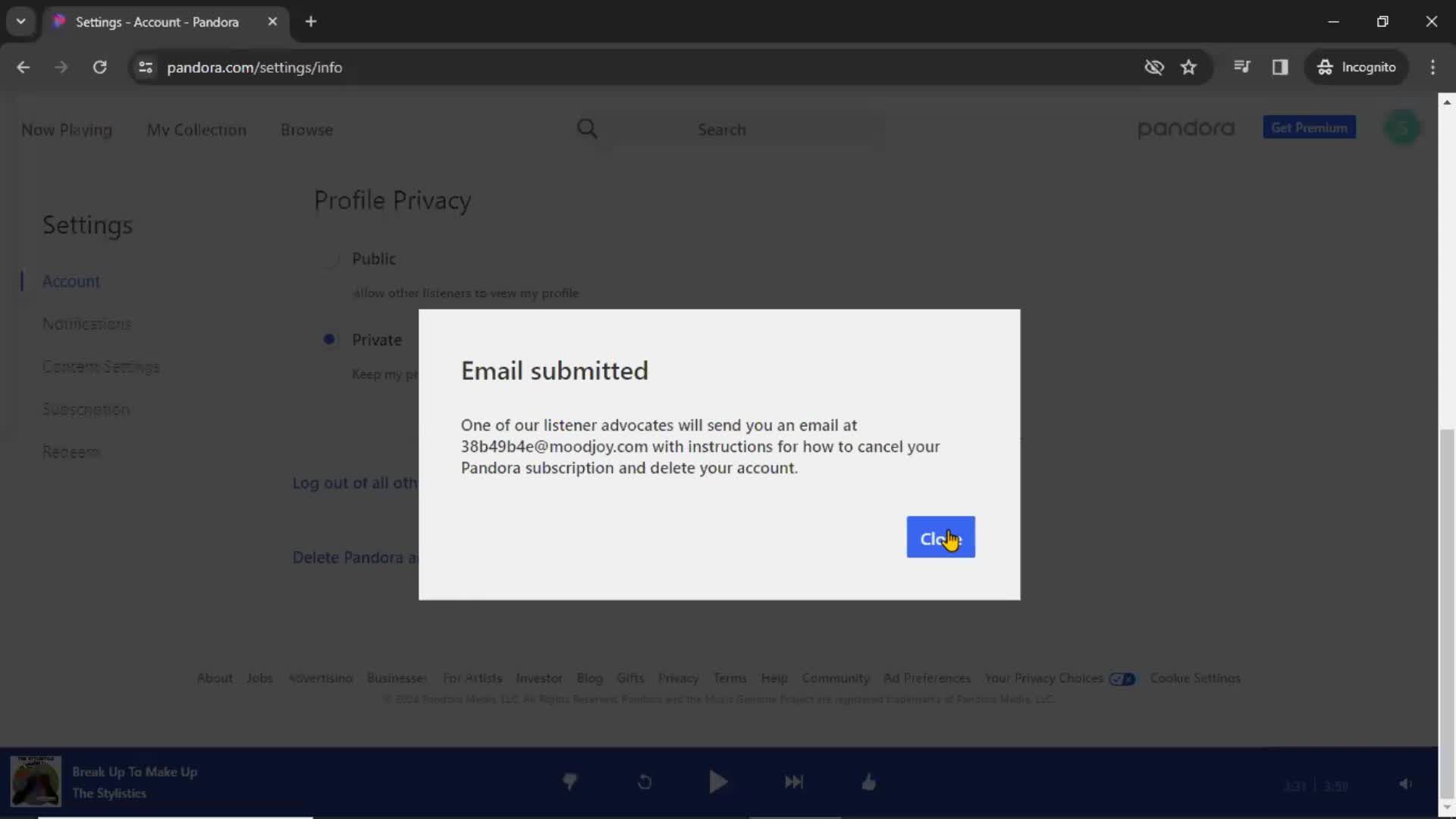This screenshot has height=819, width=1456.
Task: Select the Private profile radio button
Action: pyautogui.click(x=328, y=340)
